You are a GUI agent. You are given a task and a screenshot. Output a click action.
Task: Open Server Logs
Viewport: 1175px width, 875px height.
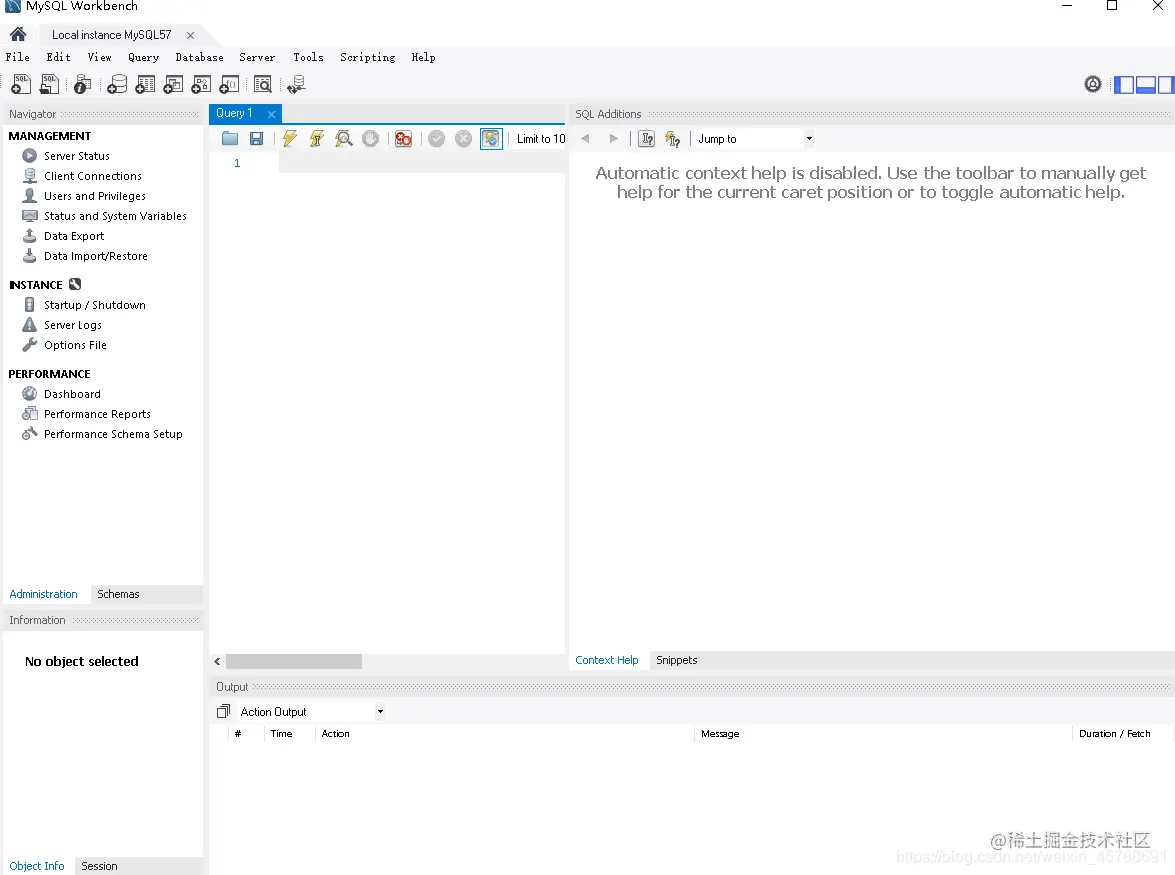72,325
